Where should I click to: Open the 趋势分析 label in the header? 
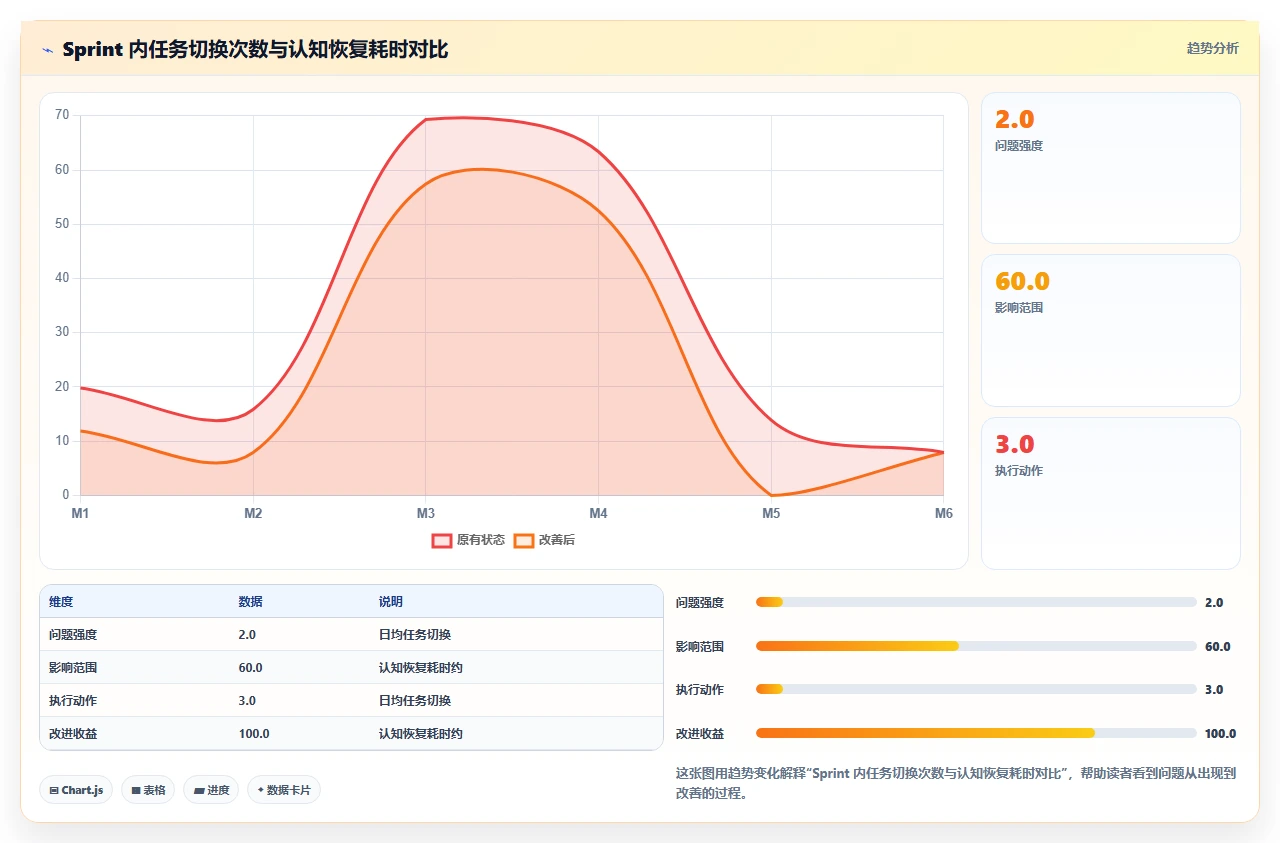[x=1212, y=48]
